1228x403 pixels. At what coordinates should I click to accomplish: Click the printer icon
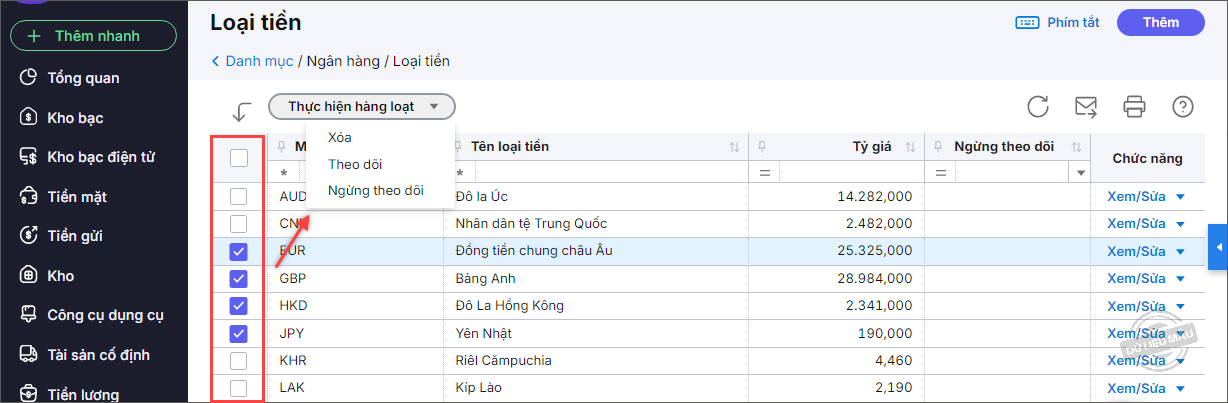tap(1134, 106)
